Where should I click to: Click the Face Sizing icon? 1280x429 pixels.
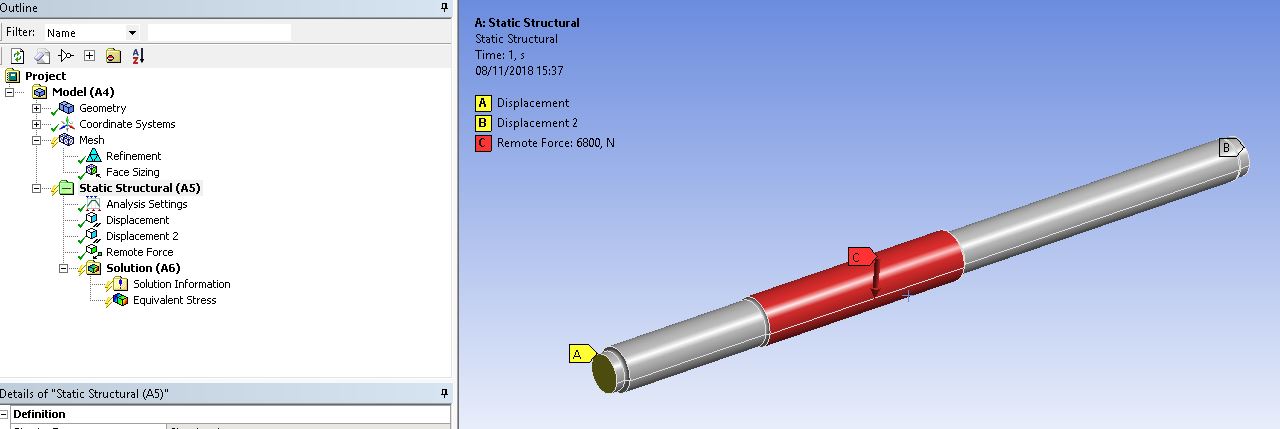click(93, 172)
